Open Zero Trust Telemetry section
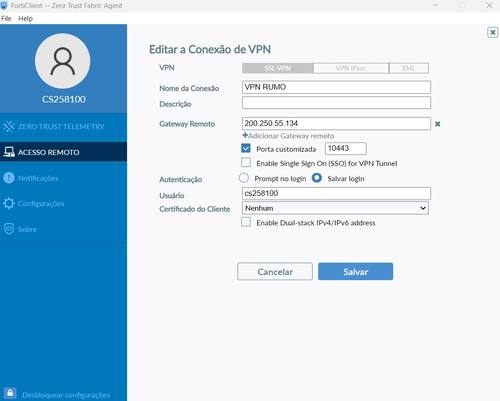The height and width of the screenshot is (401, 500). [63, 127]
